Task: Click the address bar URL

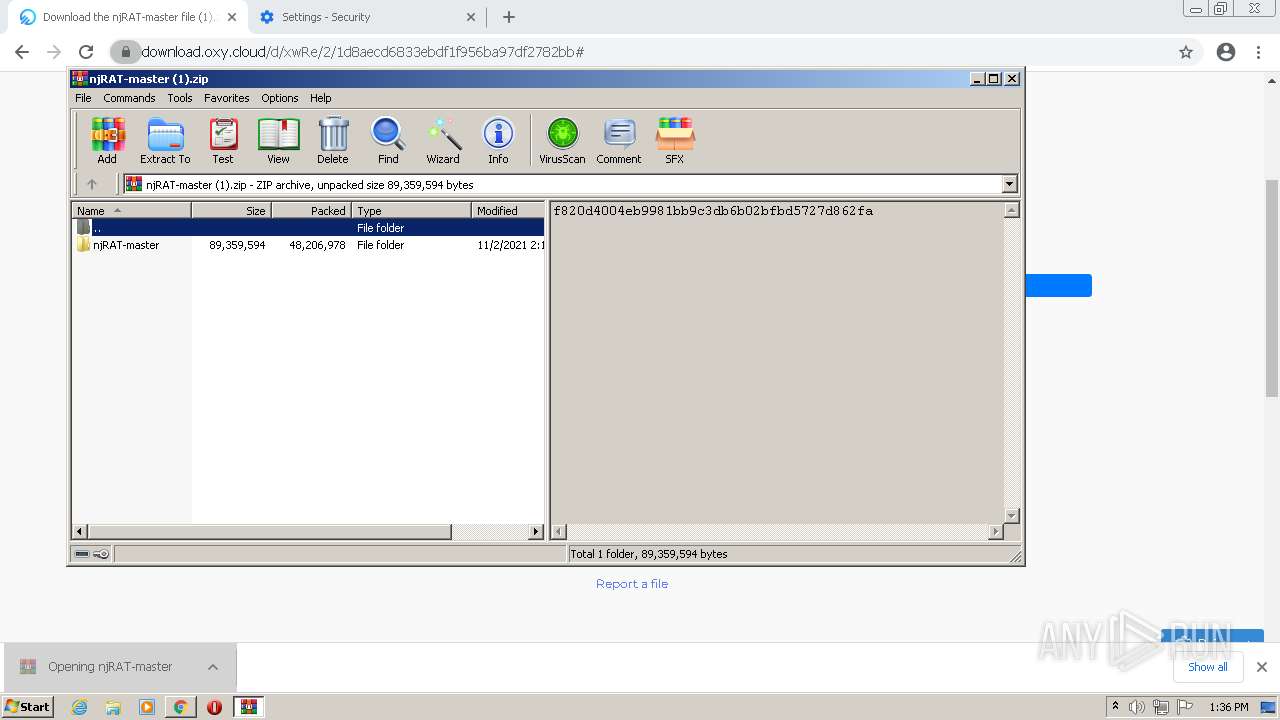Action: [x=362, y=52]
